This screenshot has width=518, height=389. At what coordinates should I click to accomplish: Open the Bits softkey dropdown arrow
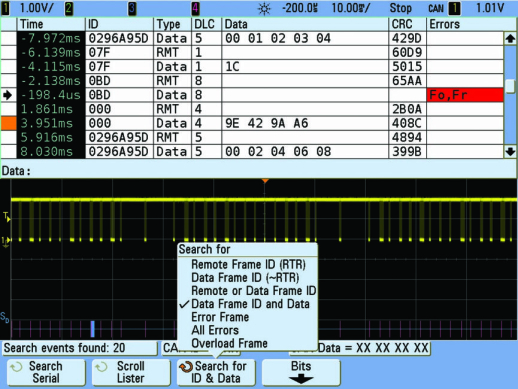point(301,379)
